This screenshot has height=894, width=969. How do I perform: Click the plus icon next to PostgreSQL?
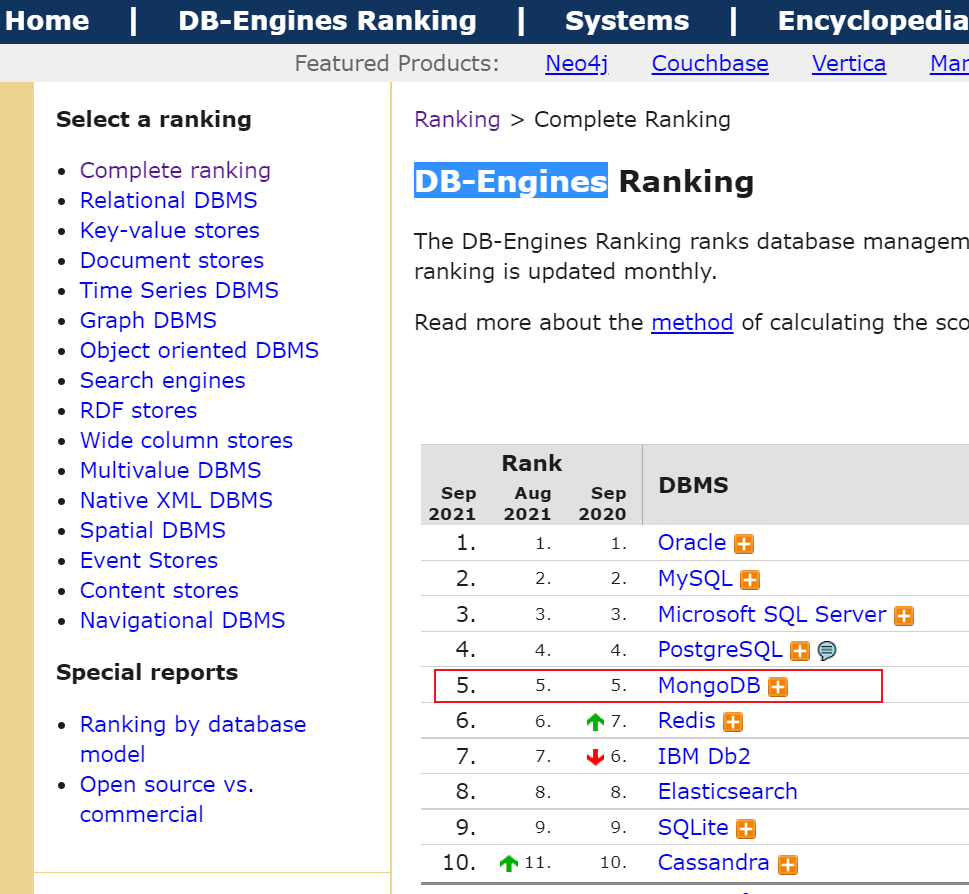pos(800,651)
